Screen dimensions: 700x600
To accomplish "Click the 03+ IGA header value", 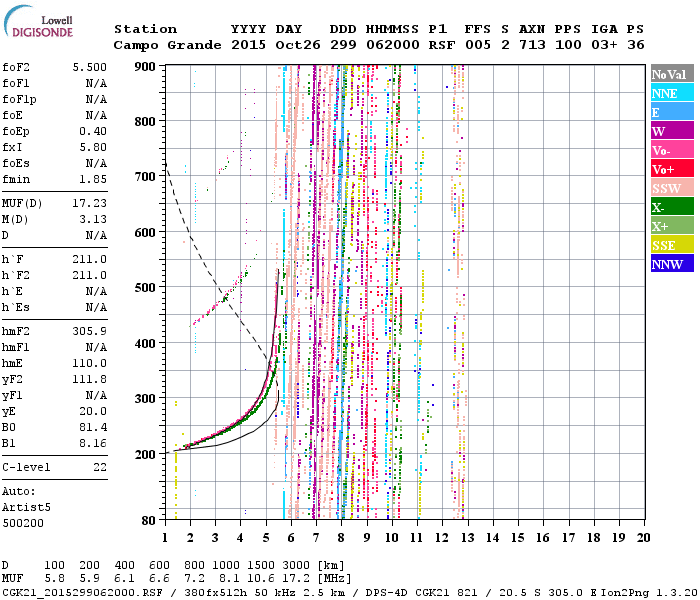I will (x=604, y=45).
